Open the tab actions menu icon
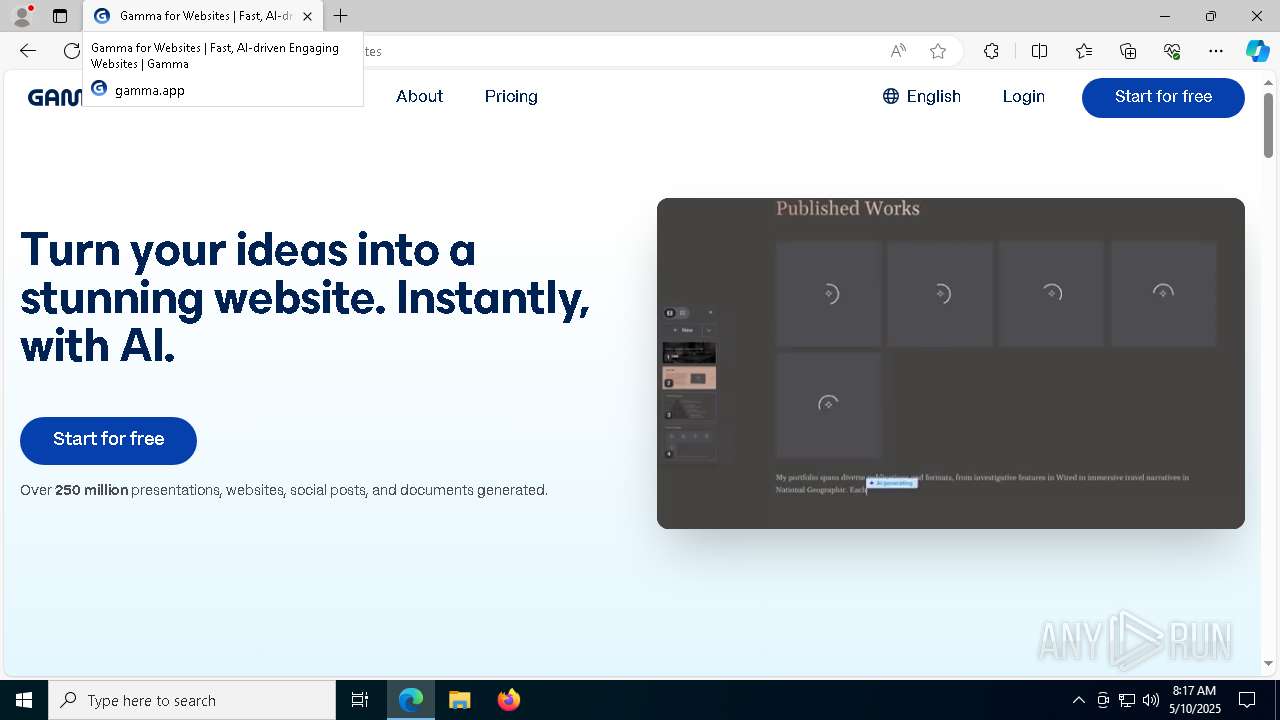Screen dimensions: 1280x720 [60, 16]
